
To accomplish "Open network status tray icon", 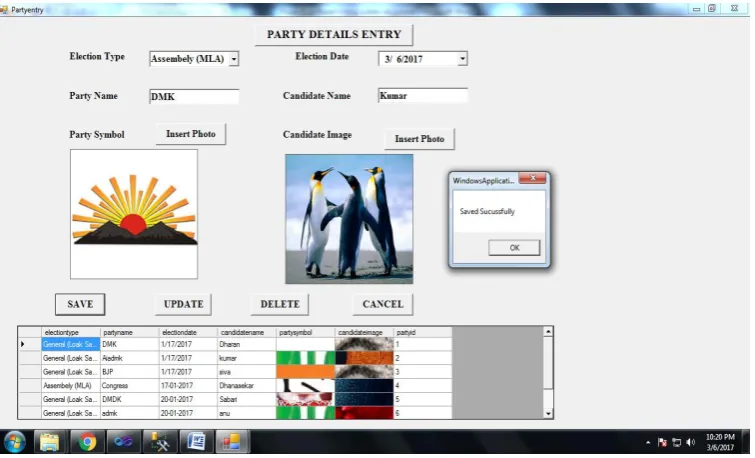I will point(677,442).
